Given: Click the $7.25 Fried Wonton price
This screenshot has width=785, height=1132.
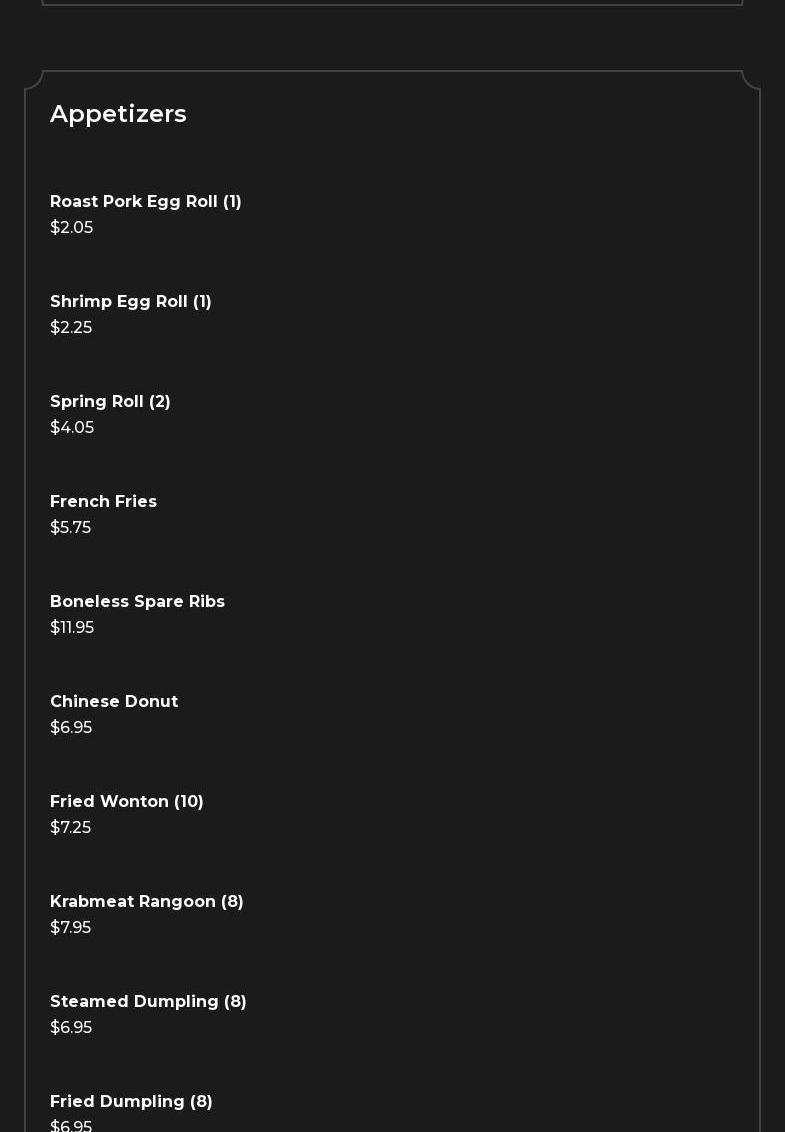Looking at the screenshot, I should [x=70, y=828].
